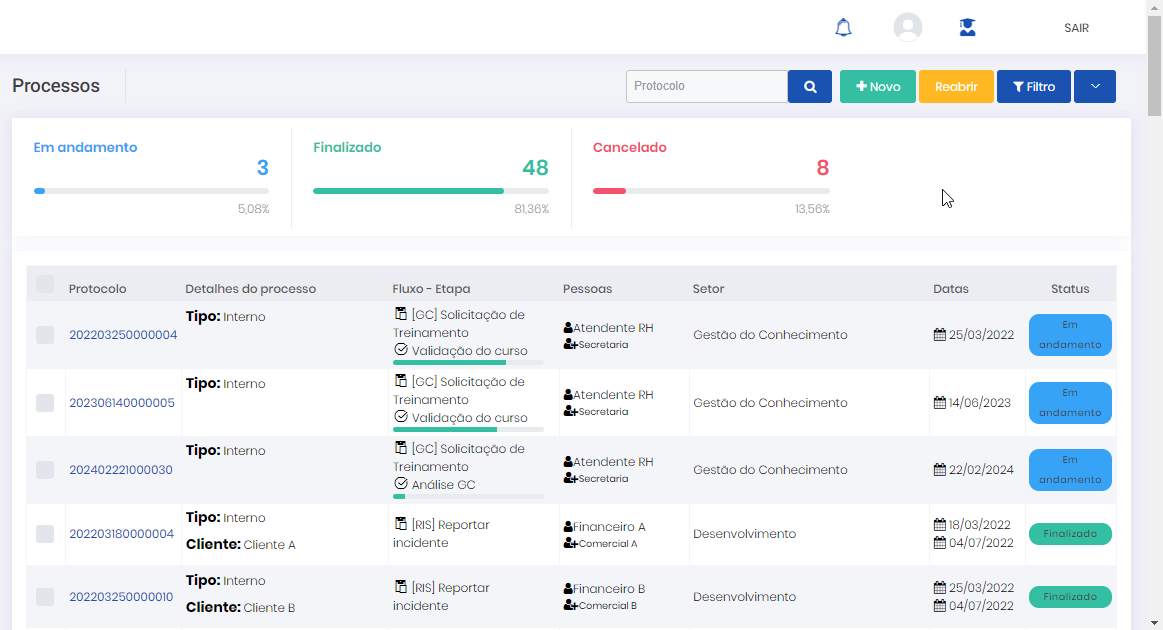Select the Finalizado summary card
This screenshot has width=1163, height=630.
click(430, 177)
